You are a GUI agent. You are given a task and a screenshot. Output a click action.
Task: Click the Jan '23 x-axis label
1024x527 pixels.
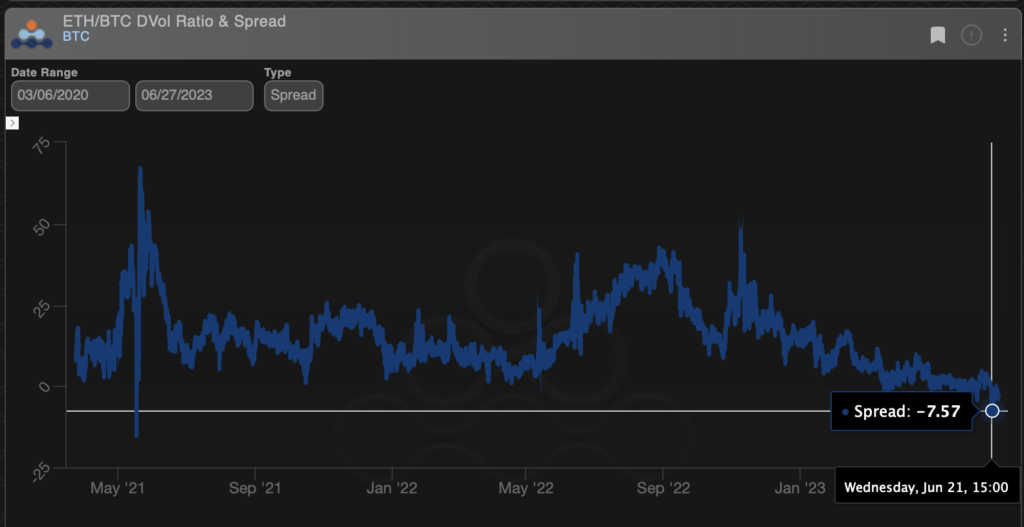coord(800,488)
